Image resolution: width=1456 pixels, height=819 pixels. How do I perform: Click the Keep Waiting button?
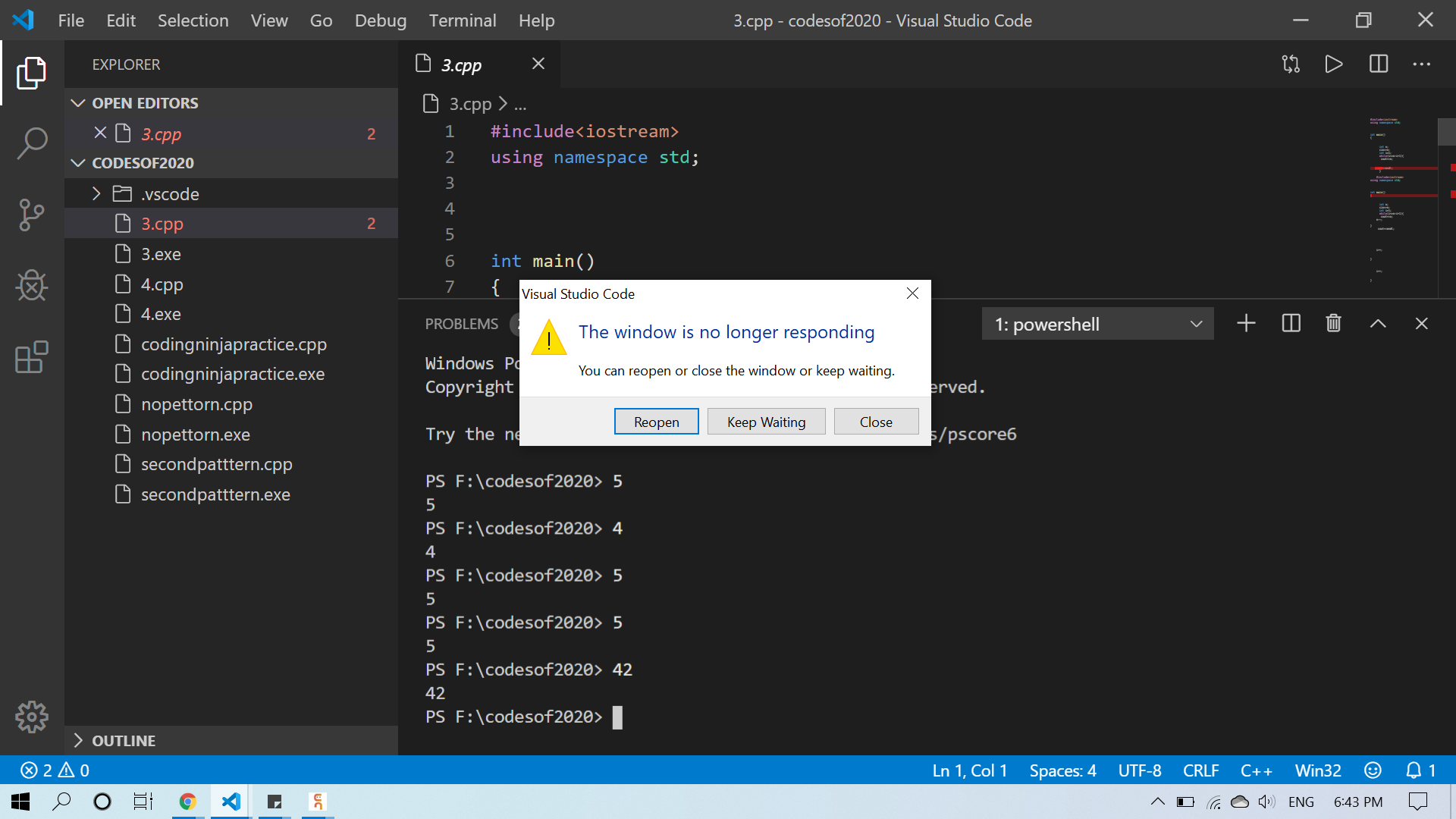(766, 422)
